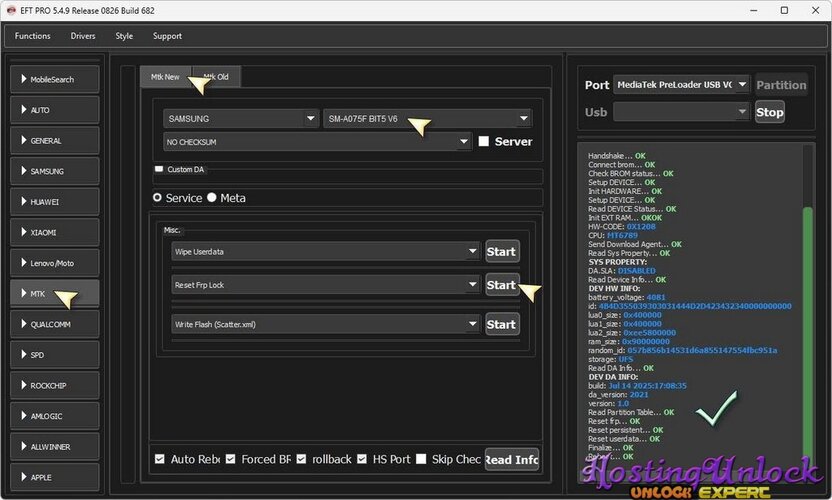Click the Partition button
832x500 pixels.
click(782, 85)
